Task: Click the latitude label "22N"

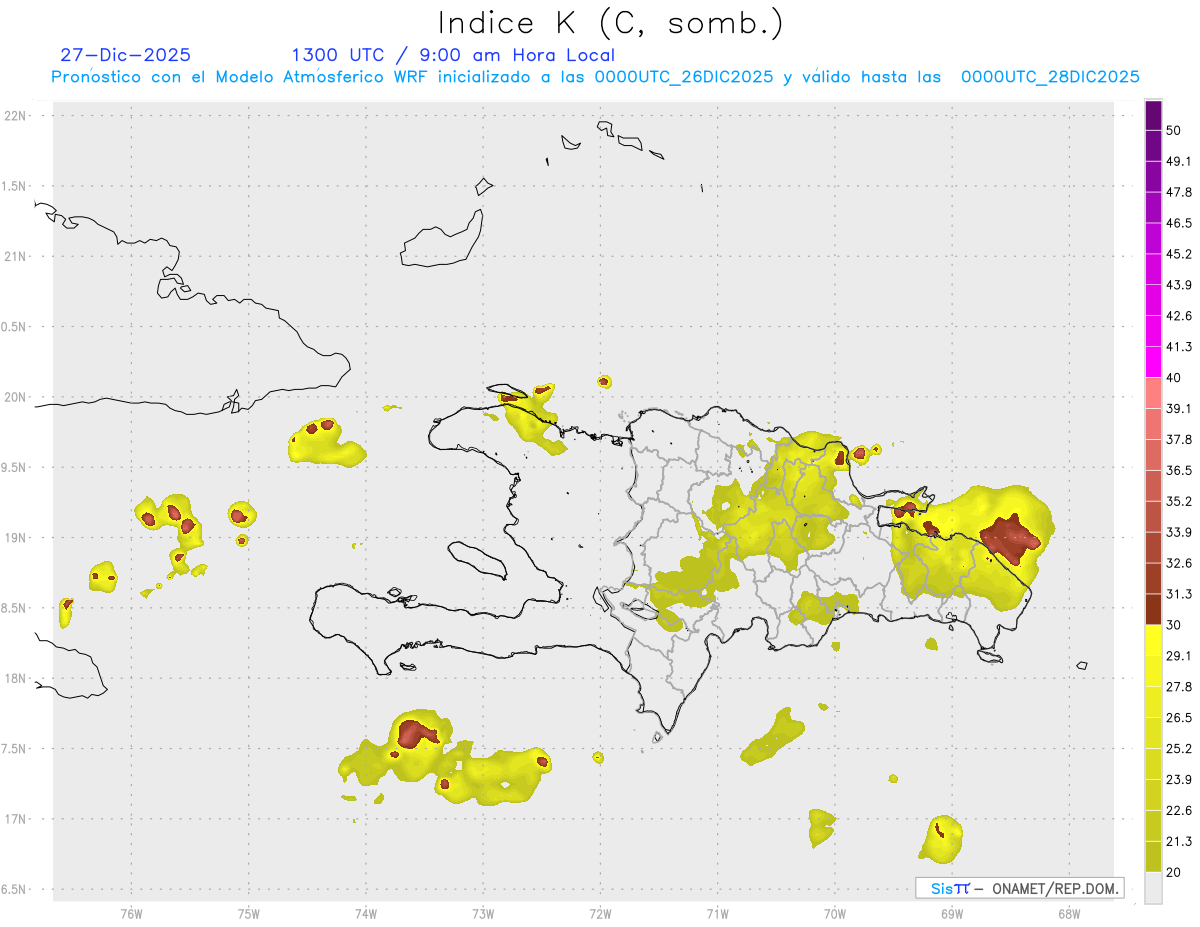Action: [15, 115]
